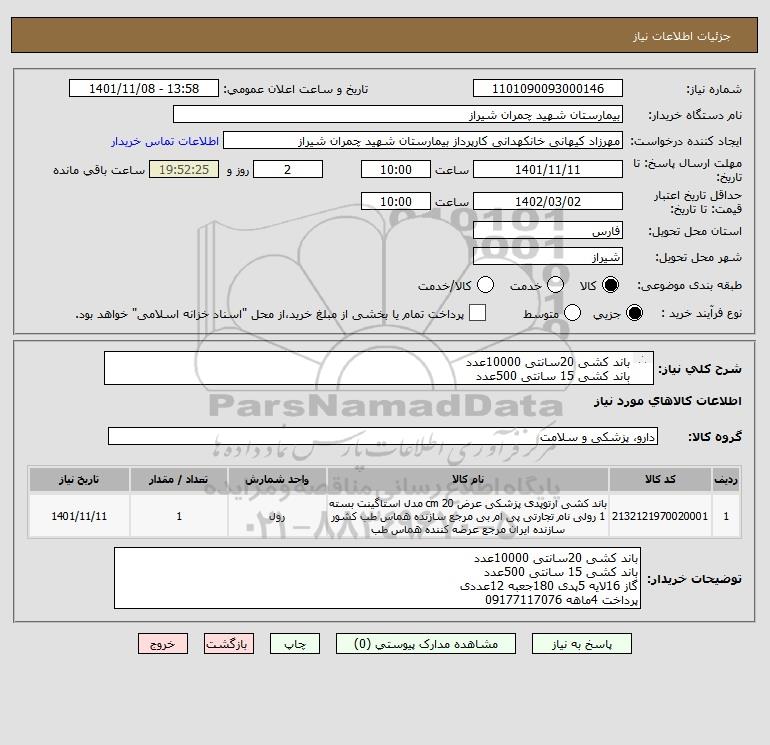Click the خروج exit button
Screen dimensions: 770x745
(x=163, y=644)
